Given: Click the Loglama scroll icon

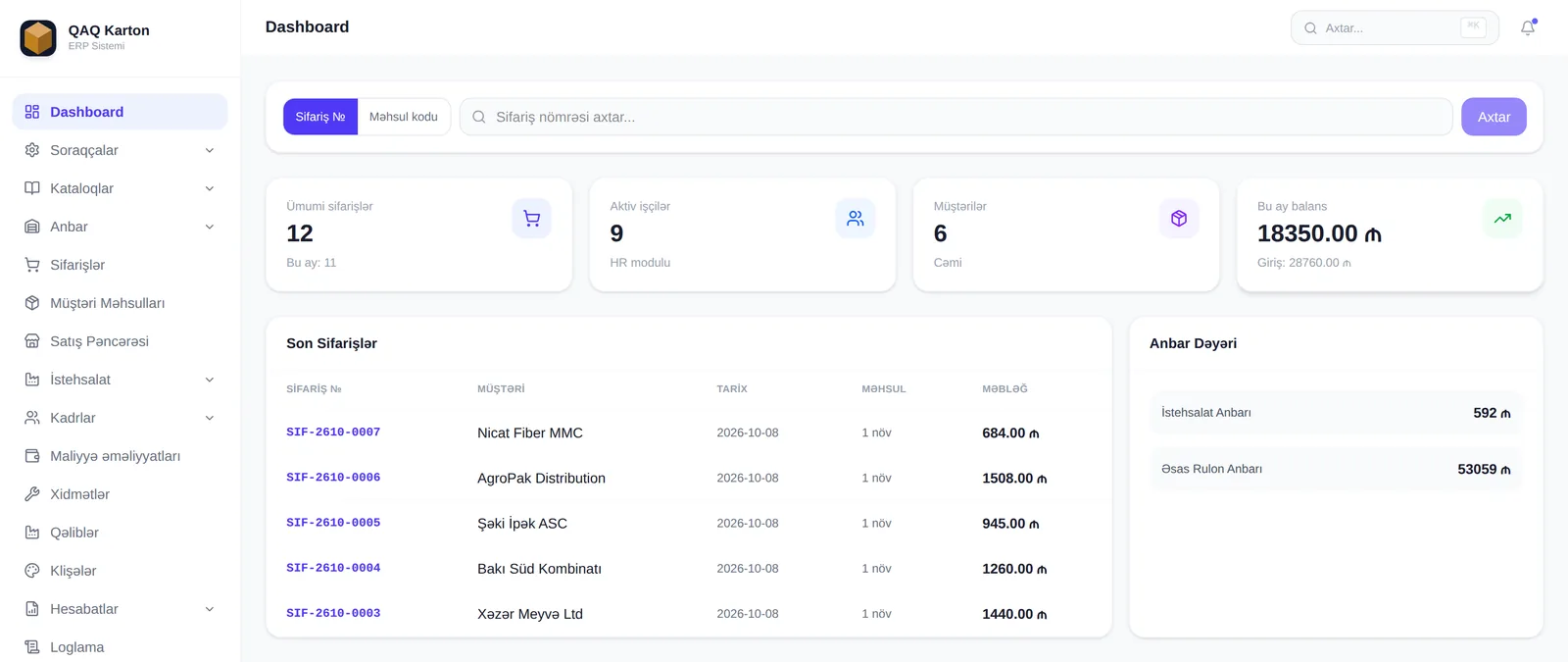Looking at the screenshot, I should pyautogui.click(x=32, y=647).
